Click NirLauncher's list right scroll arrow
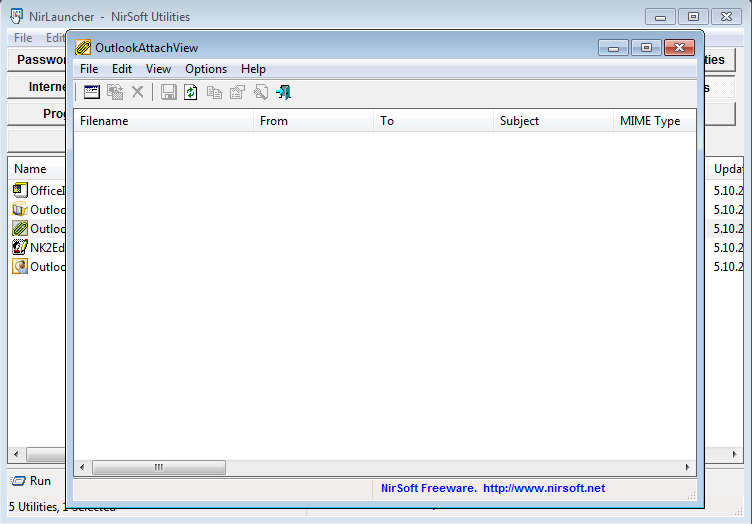The height and width of the screenshot is (524, 752). point(734,454)
